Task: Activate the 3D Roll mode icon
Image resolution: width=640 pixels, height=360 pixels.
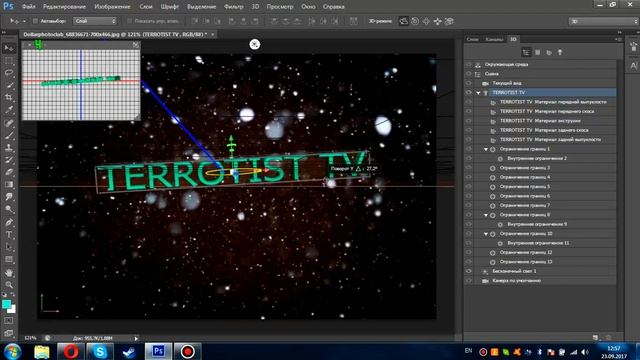Action: (x=415, y=21)
